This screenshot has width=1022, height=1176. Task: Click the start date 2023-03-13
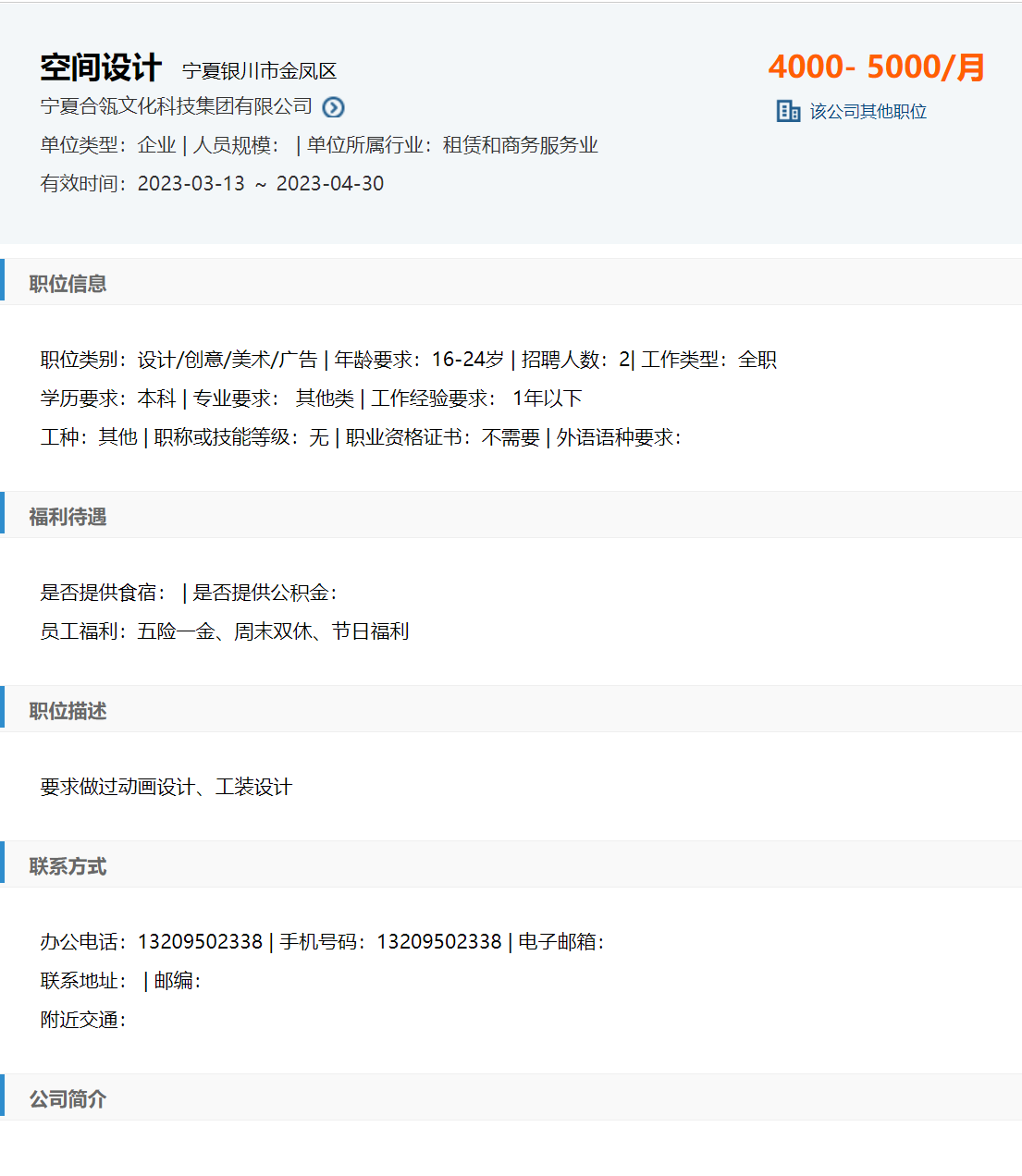[x=191, y=184]
